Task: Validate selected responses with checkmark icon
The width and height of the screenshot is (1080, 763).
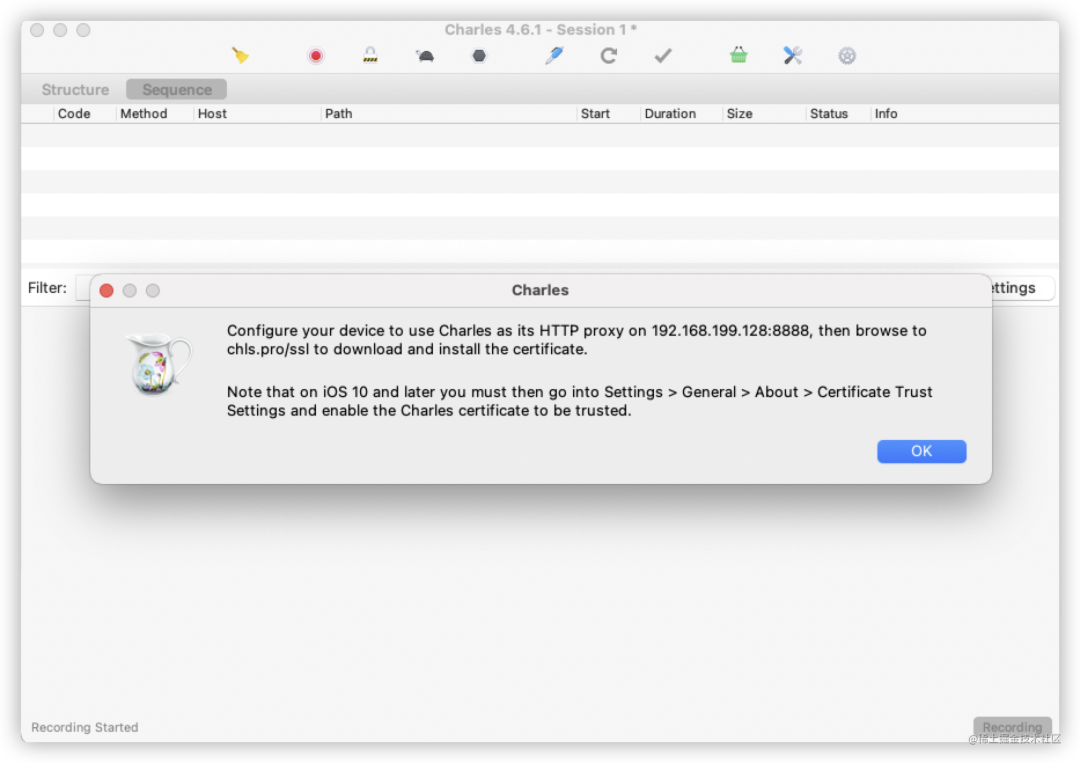Action: pyautogui.click(x=663, y=56)
